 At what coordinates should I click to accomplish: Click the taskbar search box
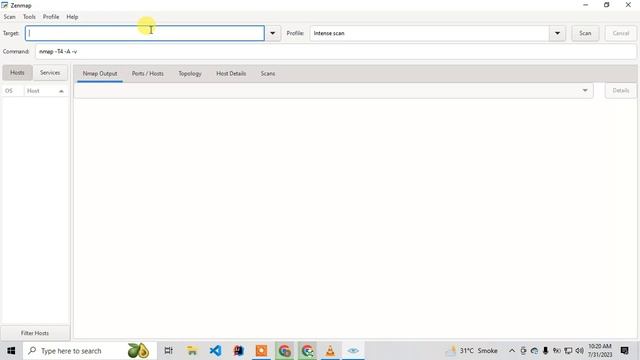tap(89, 351)
